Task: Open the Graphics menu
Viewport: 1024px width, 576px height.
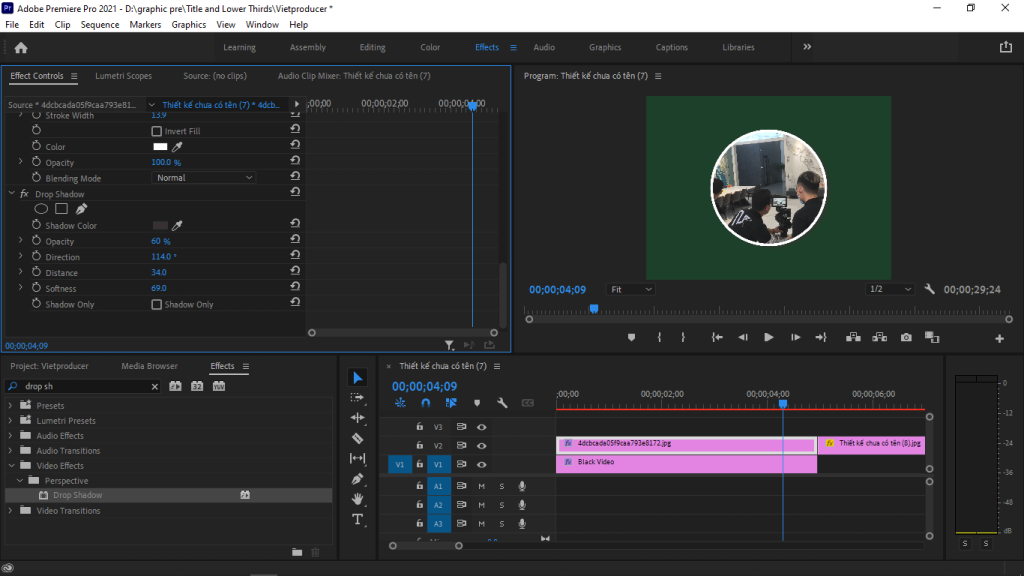Action: [x=189, y=24]
